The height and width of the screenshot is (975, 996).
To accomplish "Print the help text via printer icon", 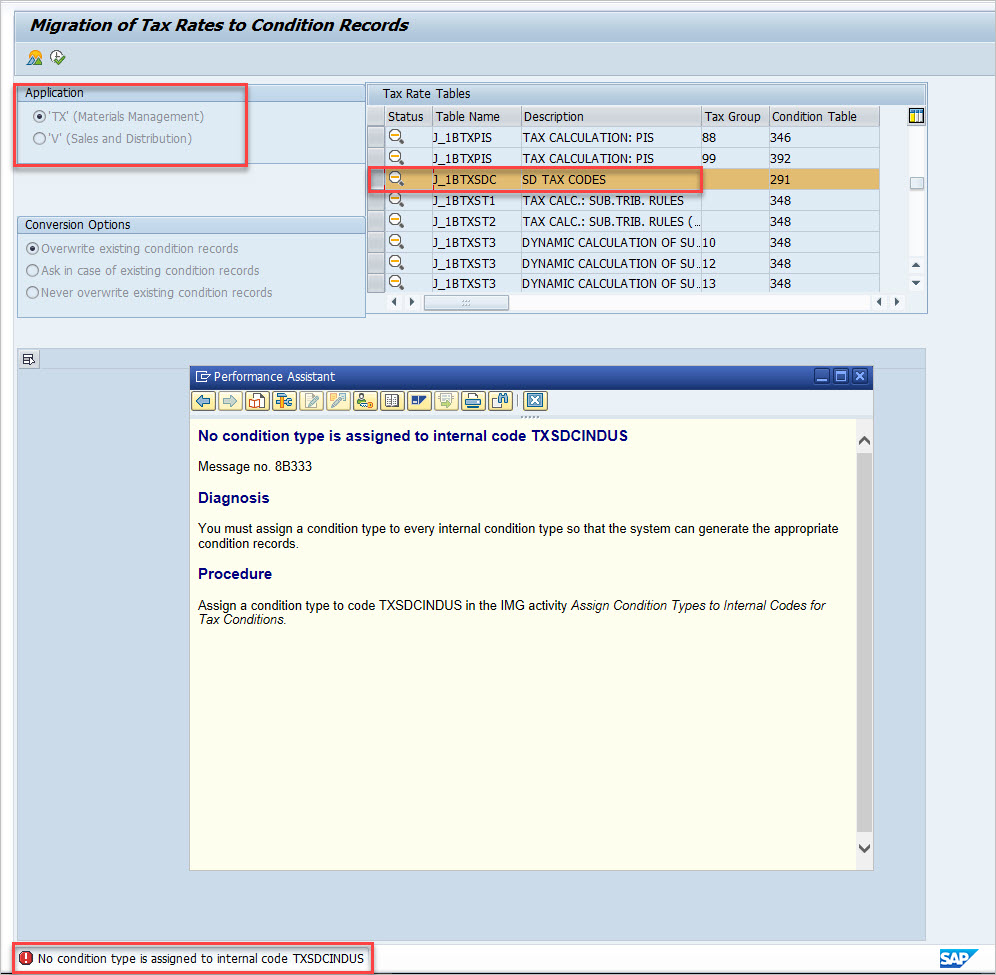I will tap(473, 401).
